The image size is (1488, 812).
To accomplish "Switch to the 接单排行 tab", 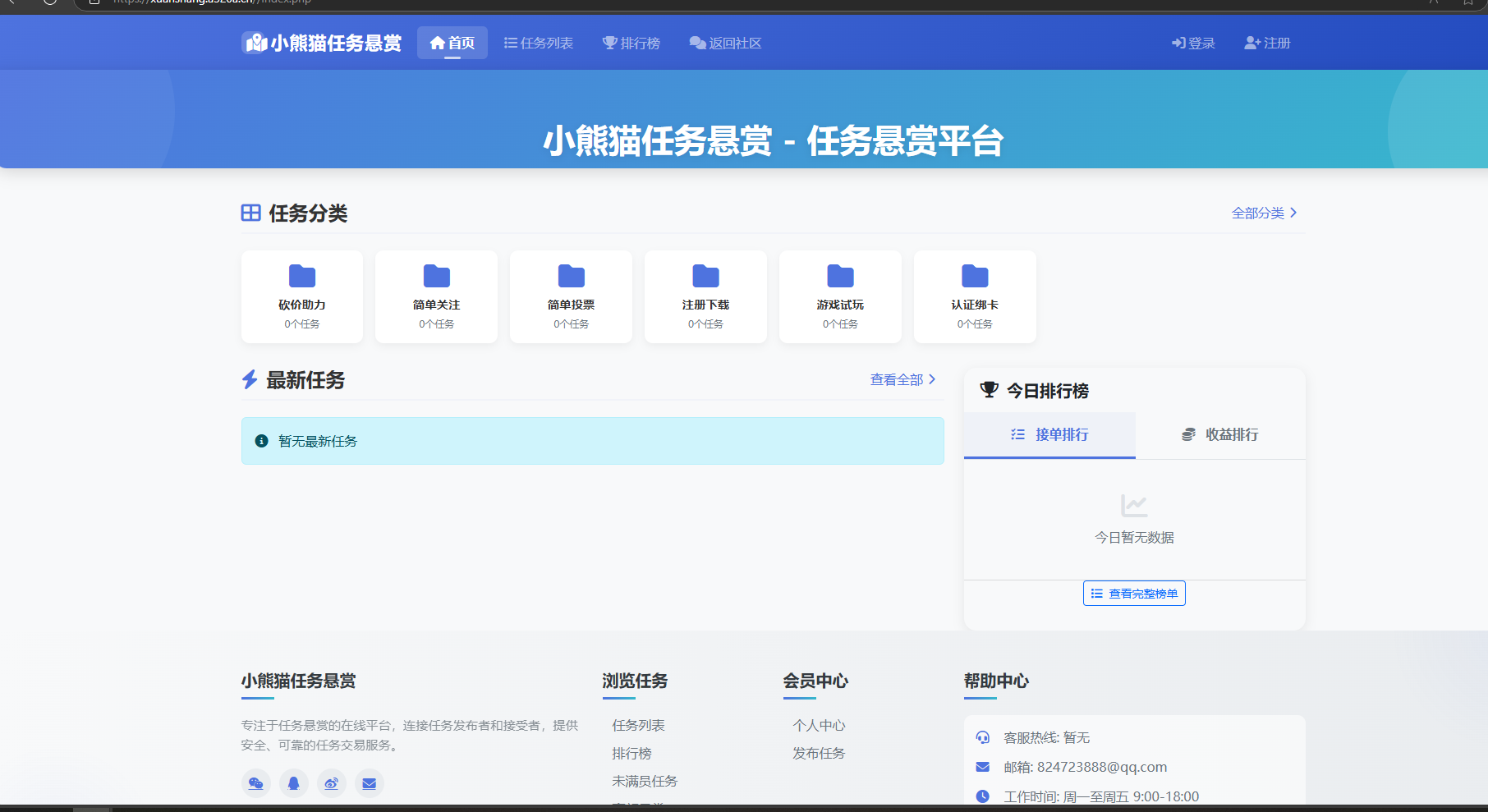I will click(1049, 434).
